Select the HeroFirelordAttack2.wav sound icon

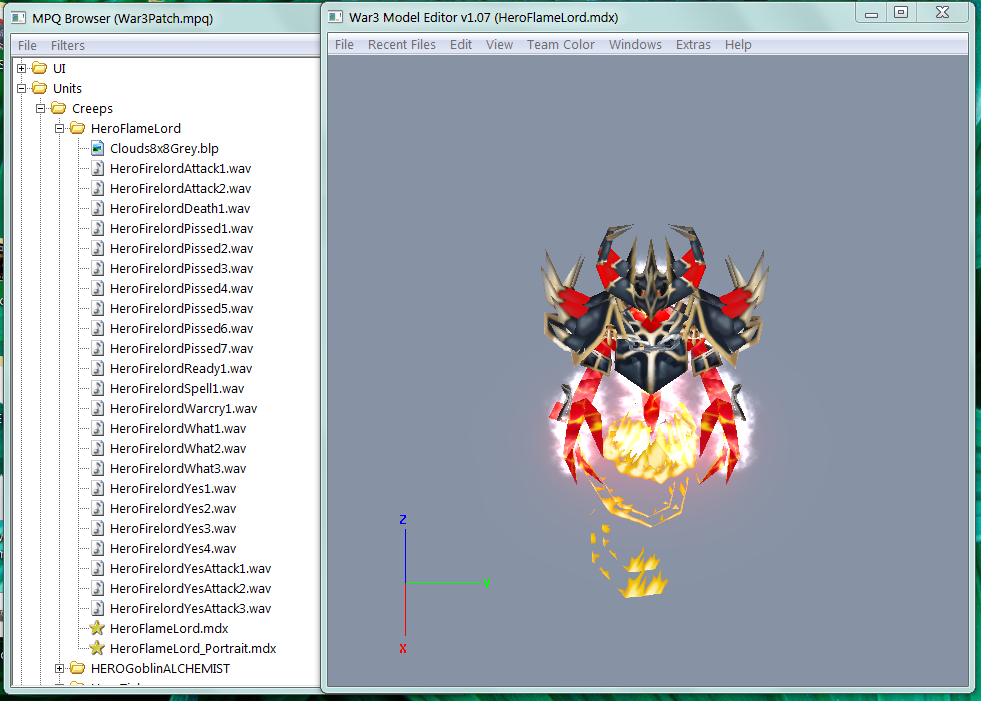pyautogui.click(x=98, y=188)
